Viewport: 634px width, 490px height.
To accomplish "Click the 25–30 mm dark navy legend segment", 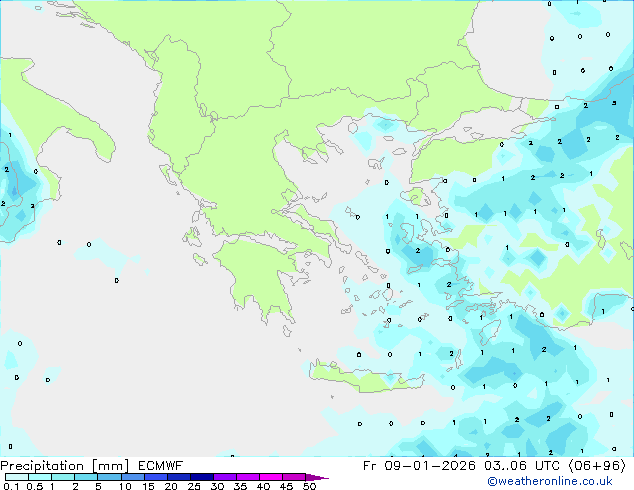I will pyautogui.click(x=202, y=477).
